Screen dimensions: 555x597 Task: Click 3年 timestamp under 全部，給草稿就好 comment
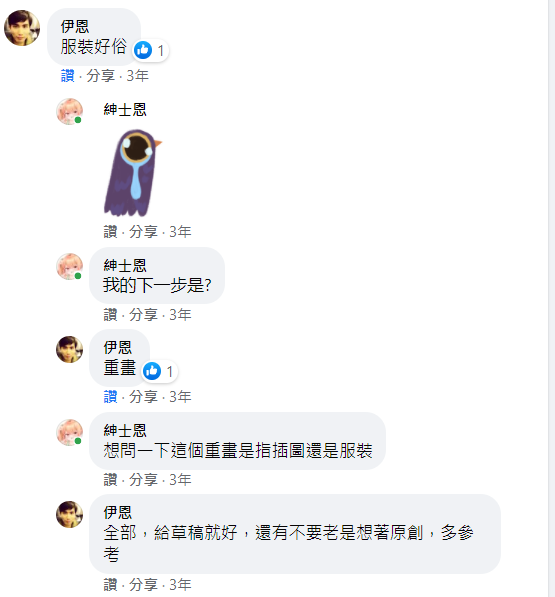point(180,584)
